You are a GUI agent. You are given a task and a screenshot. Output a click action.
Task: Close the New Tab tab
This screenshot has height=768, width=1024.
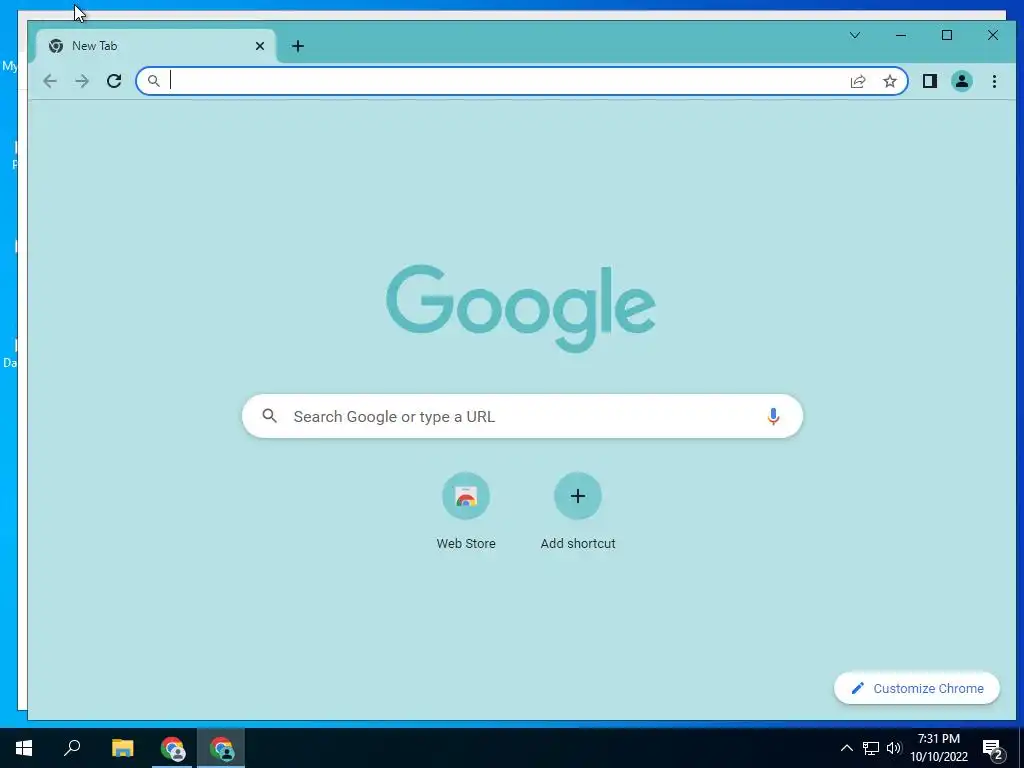[x=260, y=46]
